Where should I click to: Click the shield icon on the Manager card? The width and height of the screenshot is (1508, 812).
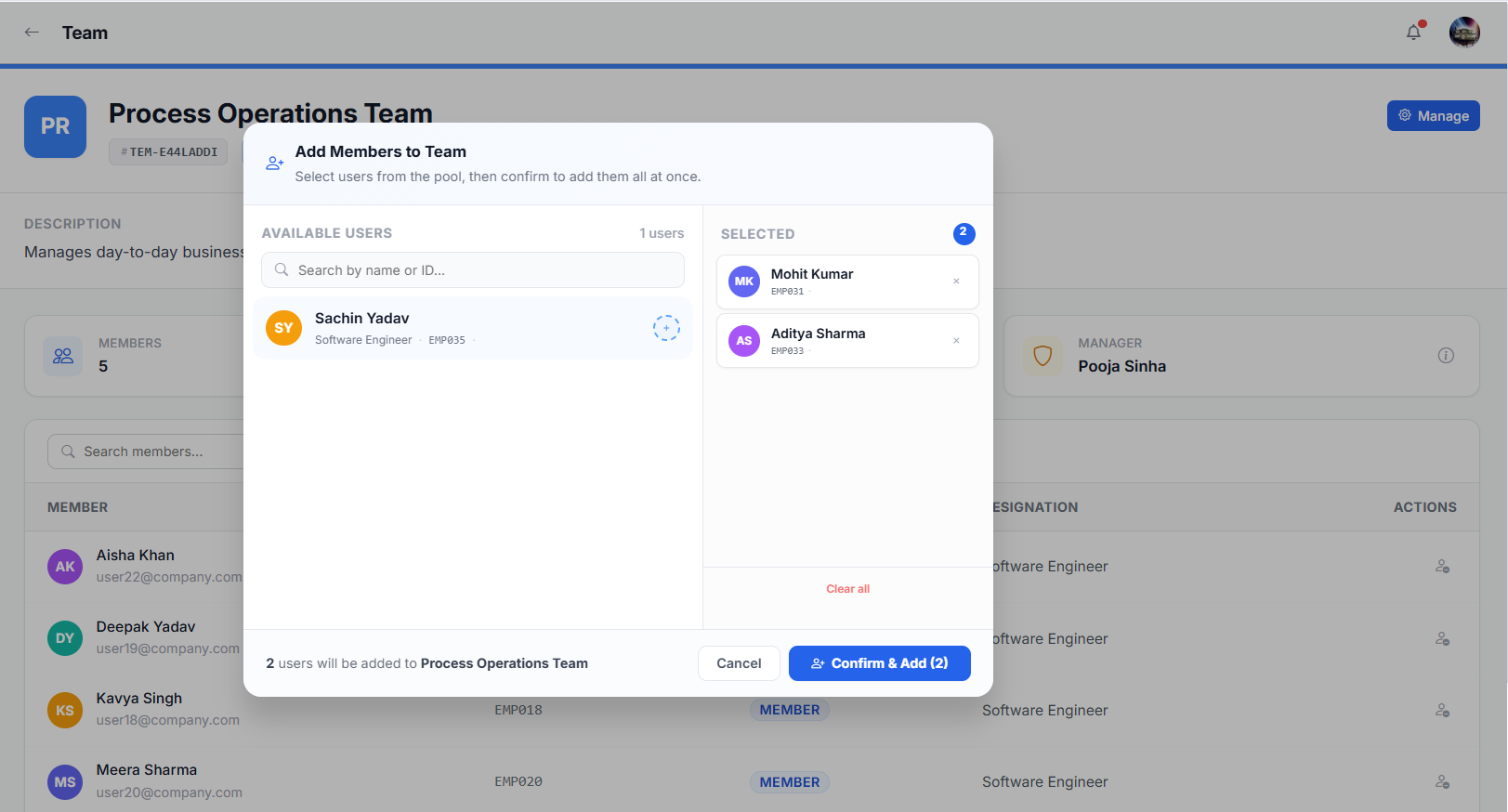click(1042, 356)
